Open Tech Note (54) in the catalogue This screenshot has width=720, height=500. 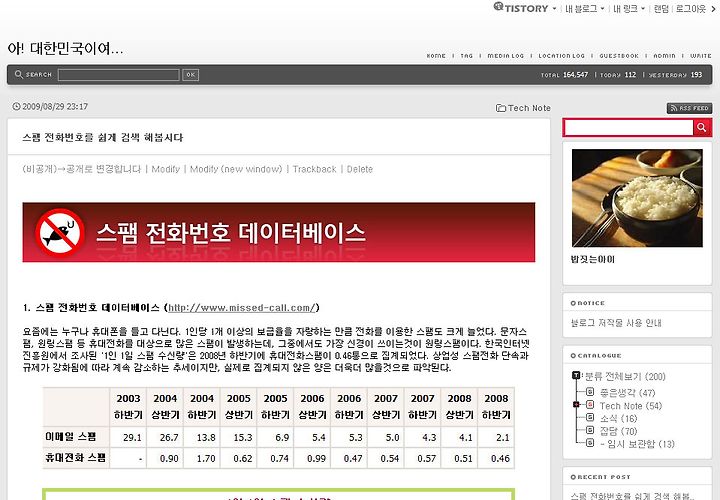pos(631,406)
